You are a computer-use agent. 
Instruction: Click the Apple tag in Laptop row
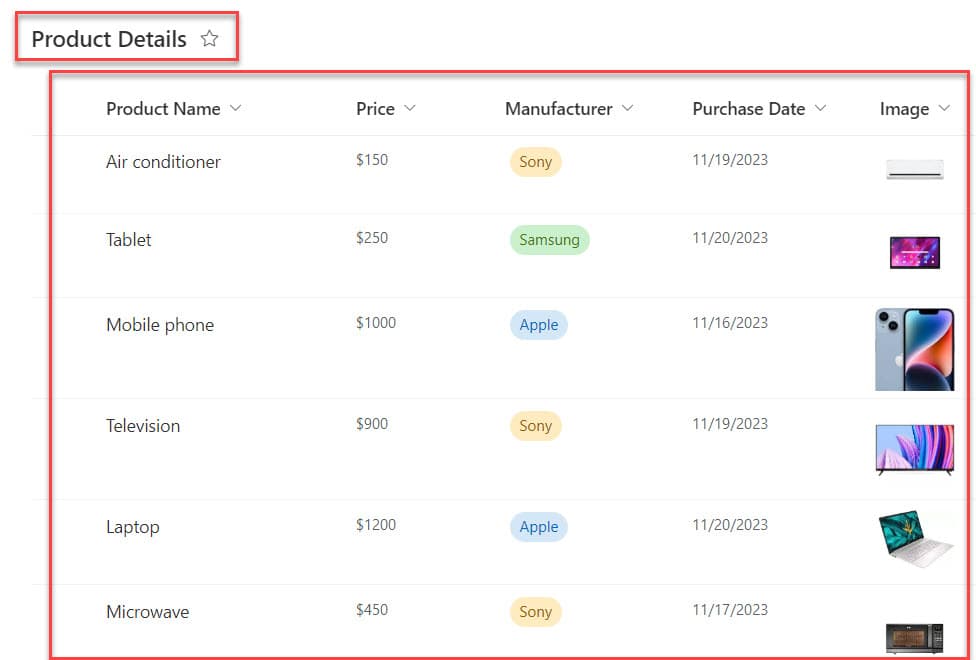coord(539,527)
